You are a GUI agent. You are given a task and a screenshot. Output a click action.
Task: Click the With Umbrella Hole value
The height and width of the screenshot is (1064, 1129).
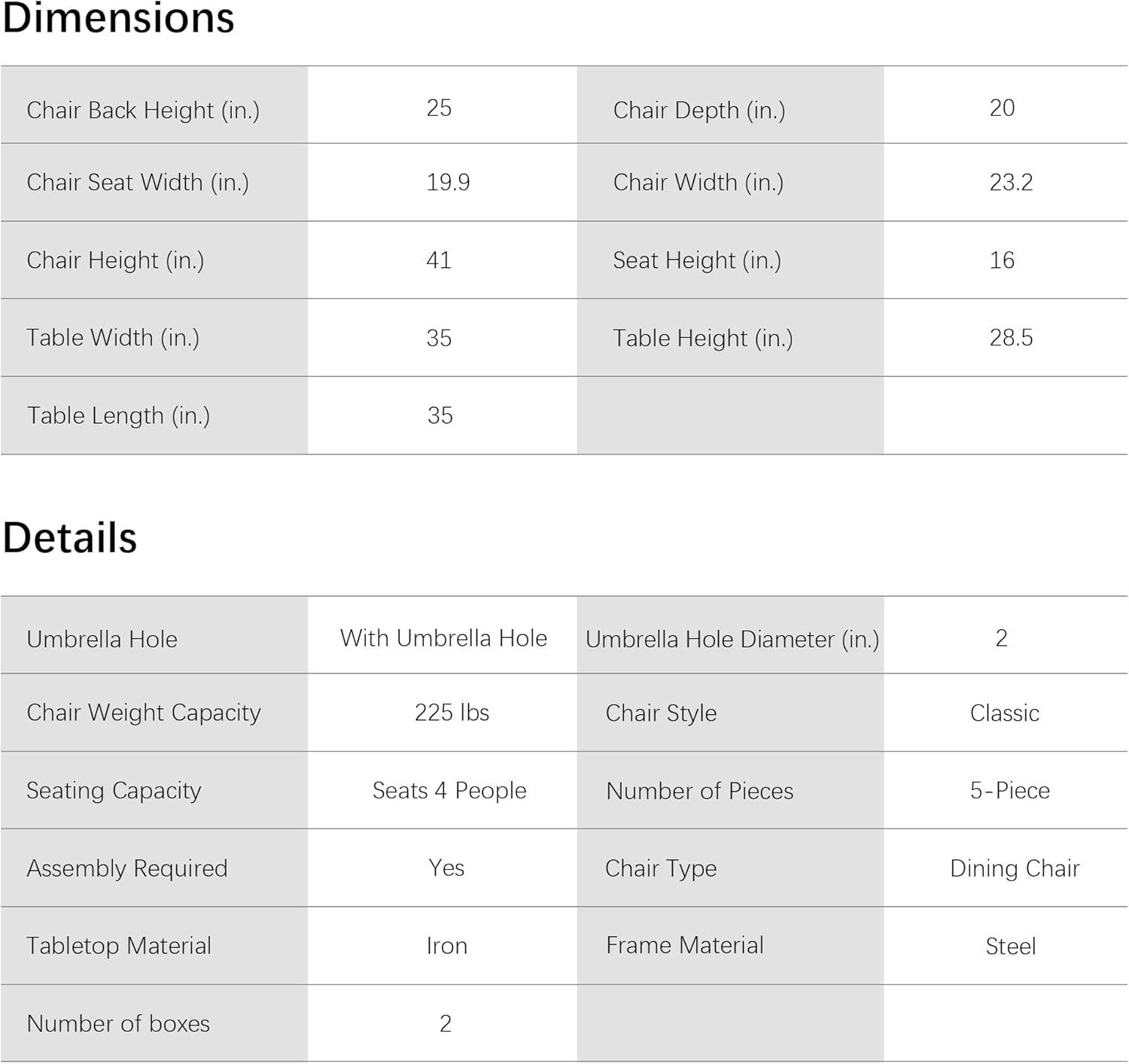pyautogui.click(x=443, y=638)
